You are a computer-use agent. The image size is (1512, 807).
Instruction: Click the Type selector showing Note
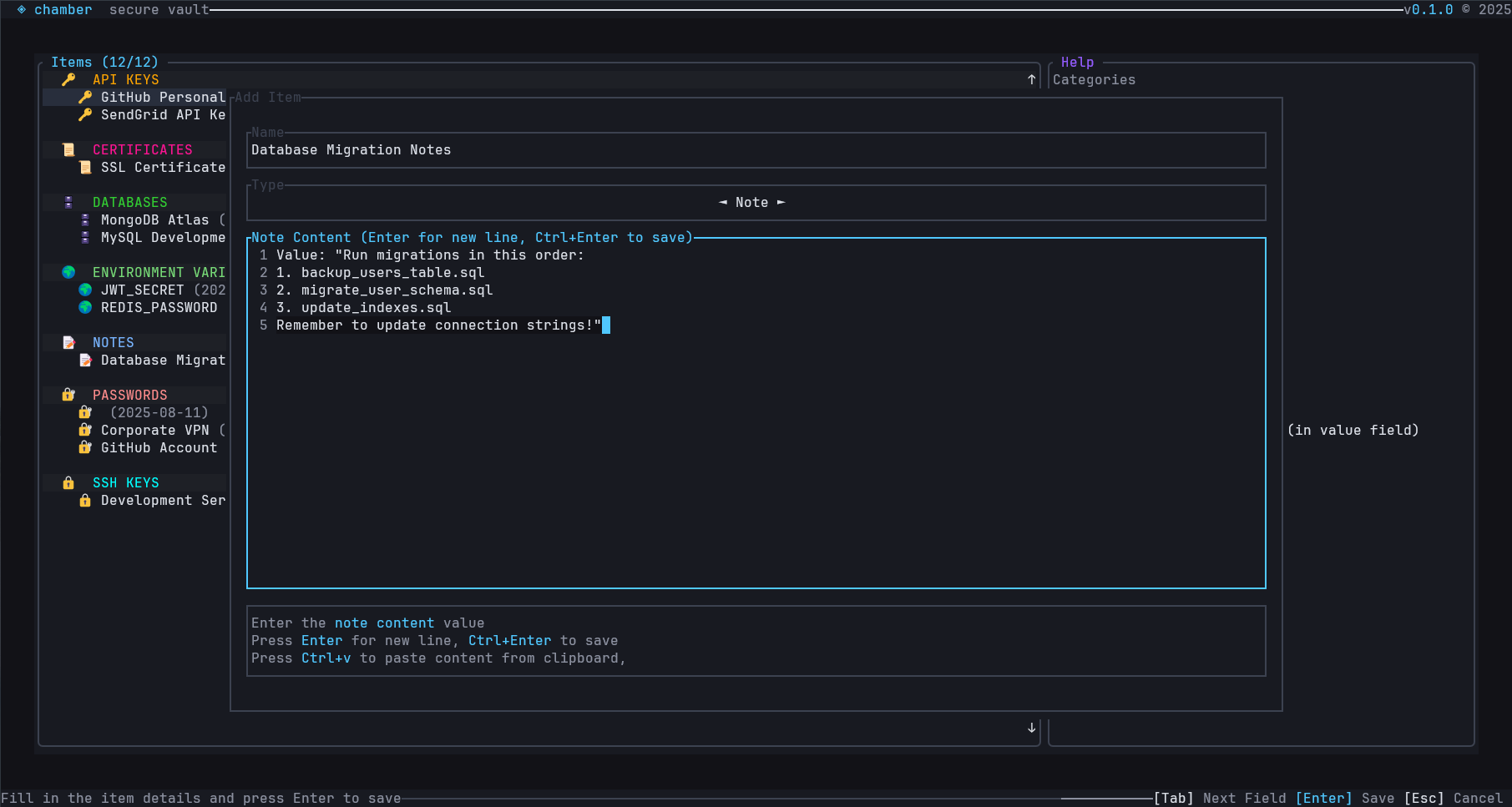[756, 203]
